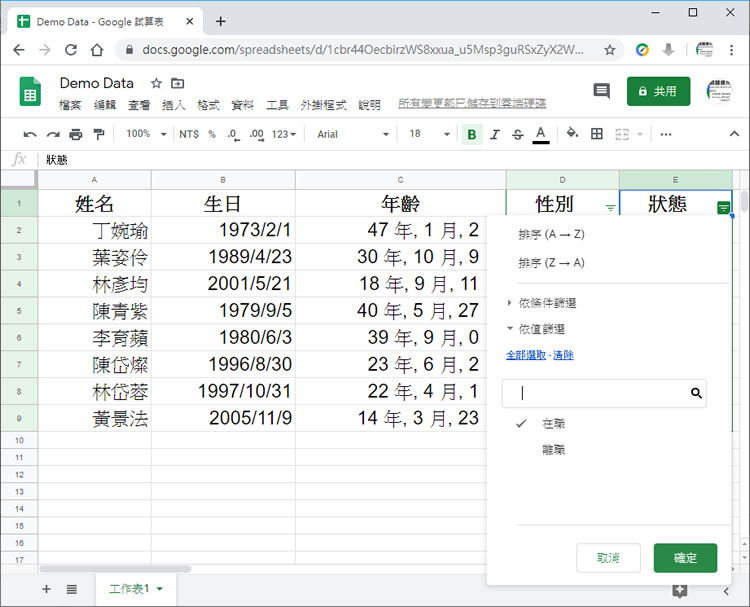Open the comments history icon
The image size is (750, 607).
[x=601, y=91]
